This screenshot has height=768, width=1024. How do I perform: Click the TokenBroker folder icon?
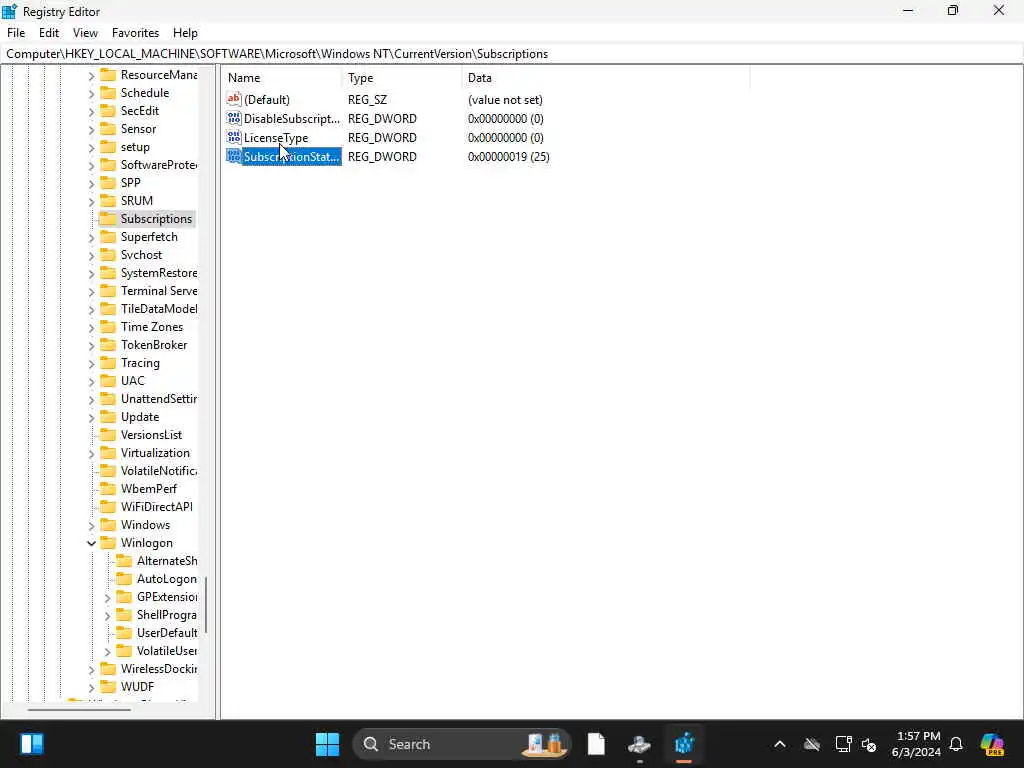point(108,344)
